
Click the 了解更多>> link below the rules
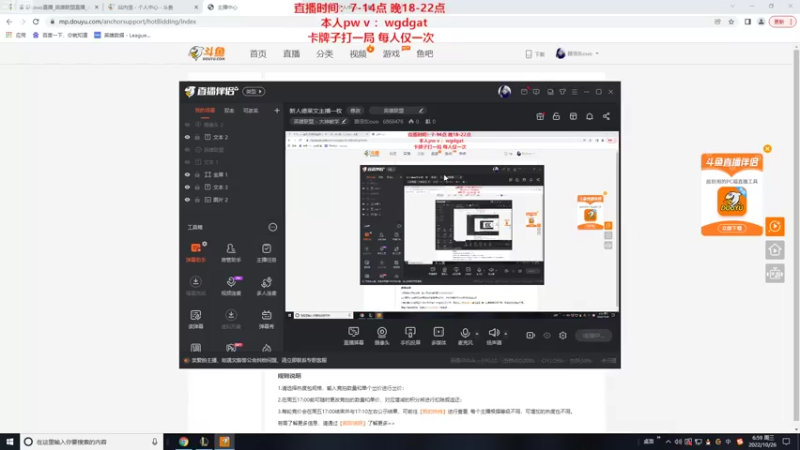pyautogui.click(x=381, y=423)
